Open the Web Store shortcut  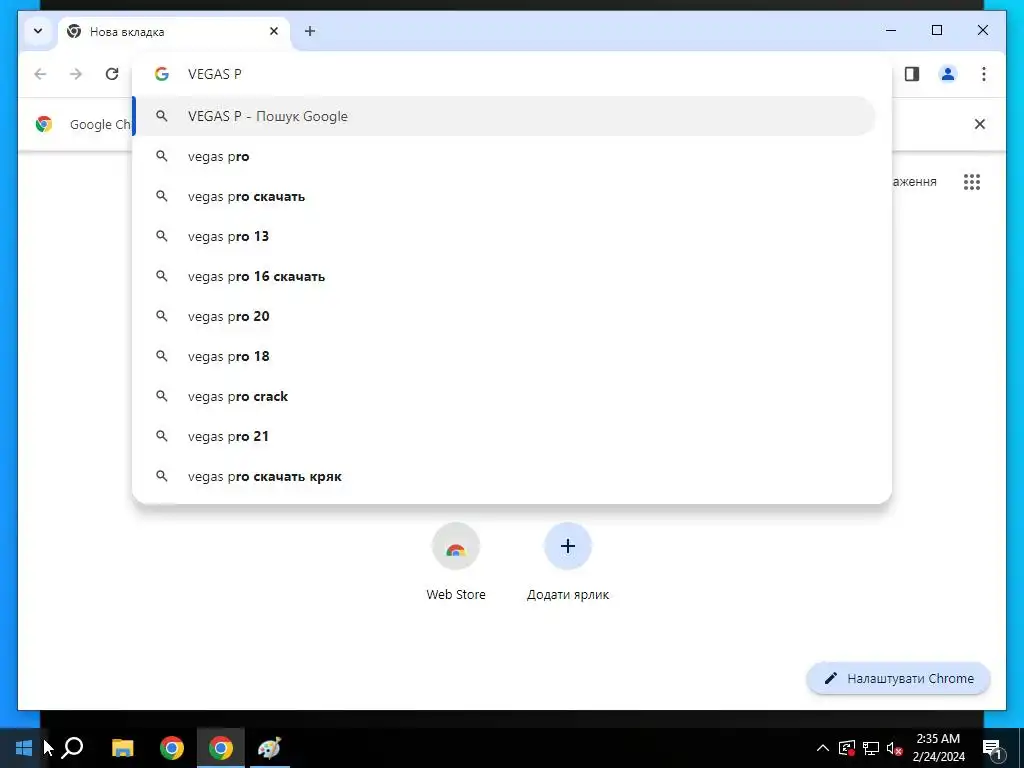click(456, 562)
